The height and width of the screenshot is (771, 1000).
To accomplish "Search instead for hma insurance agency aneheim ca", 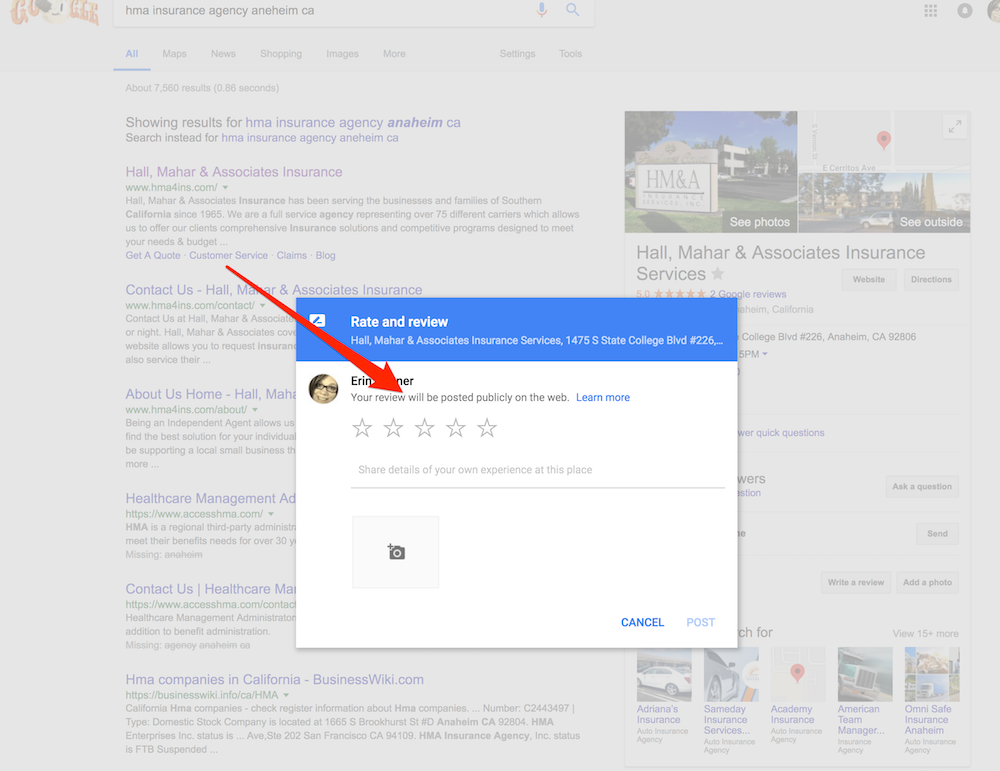I will tap(310, 138).
